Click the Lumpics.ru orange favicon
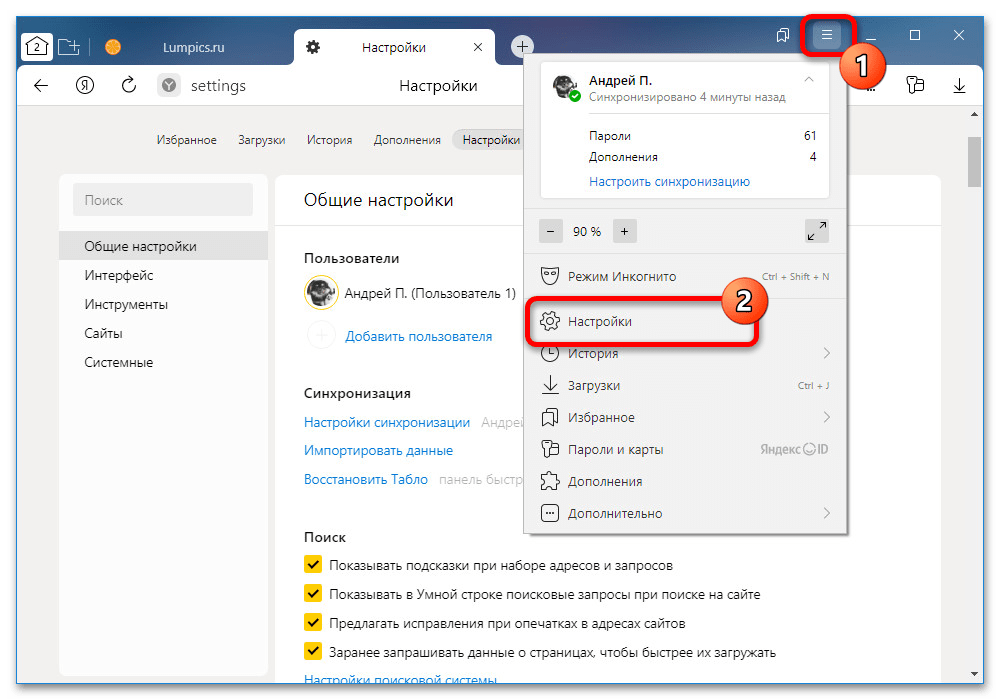This screenshot has height=700, width=1000. pyautogui.click(x=113, y=47)
